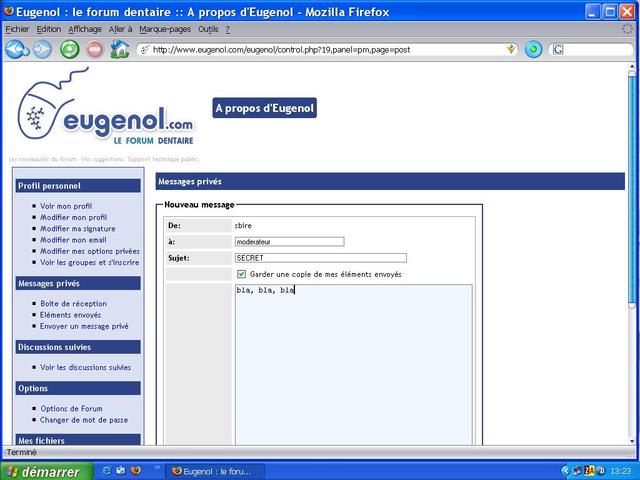Screen dimensions: 640x480
Task: Launch Firefox from the quick launch bar
Action: (x=135, y=470)
